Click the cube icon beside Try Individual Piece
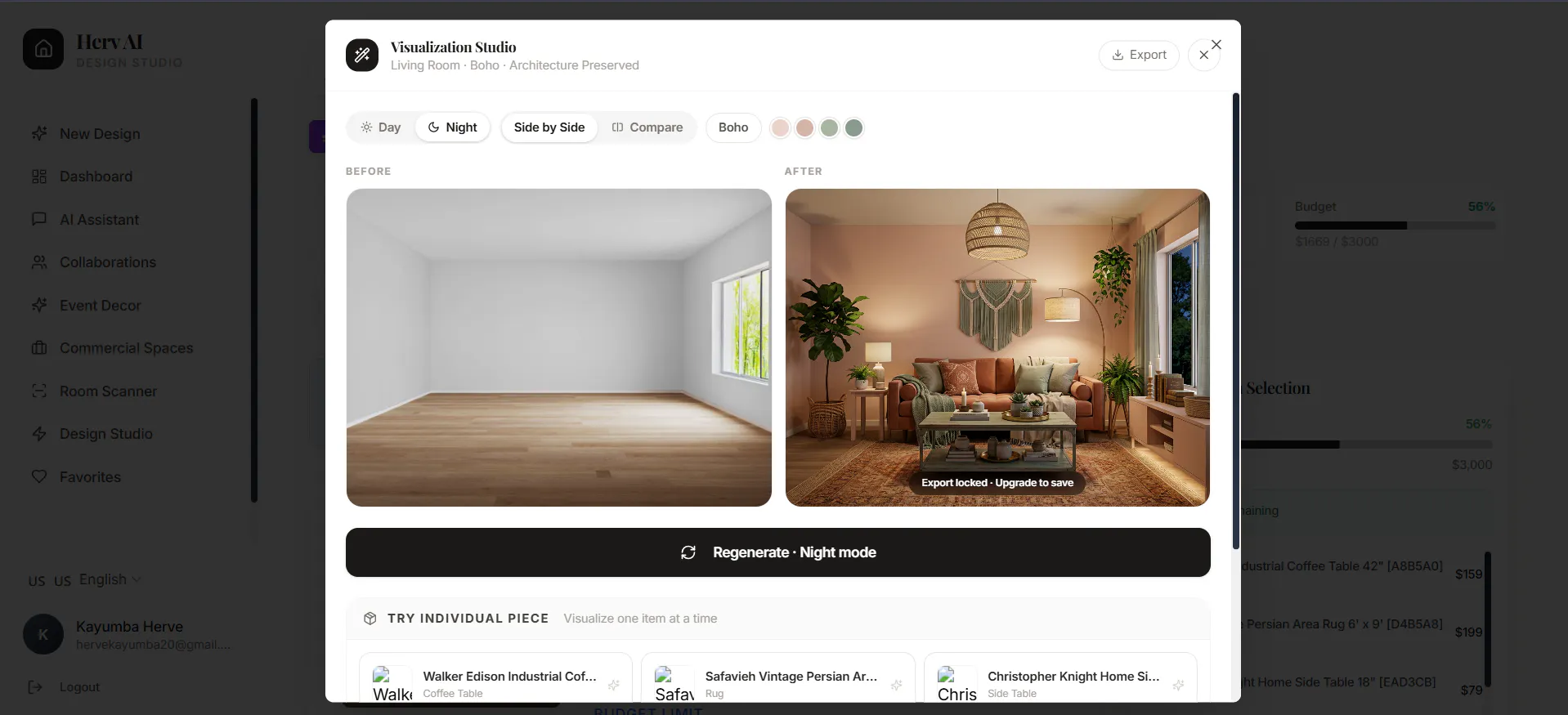1568x715 pixels. point(370,619)
